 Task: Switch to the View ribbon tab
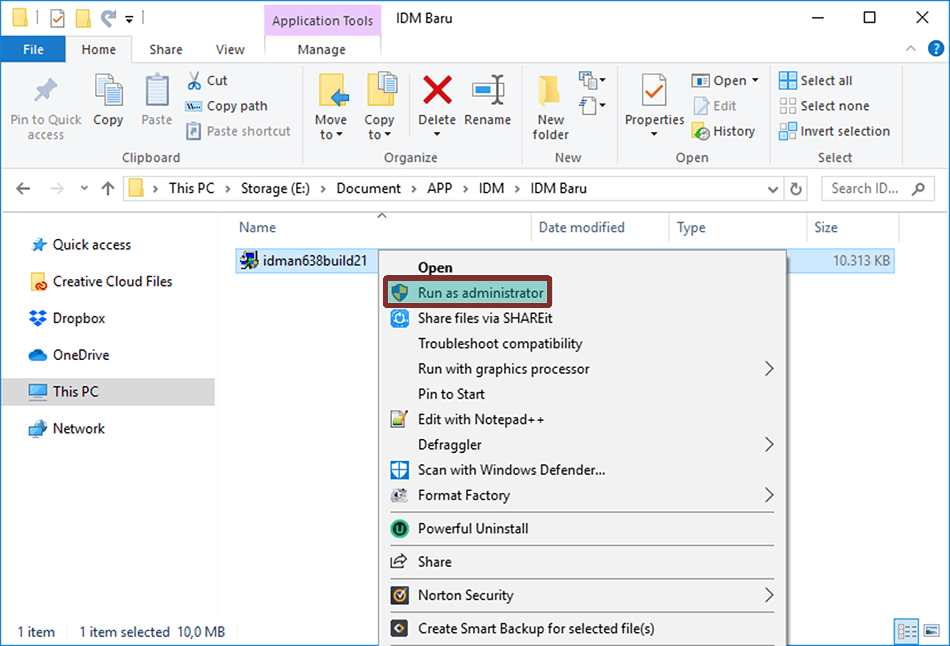point(230,48)
